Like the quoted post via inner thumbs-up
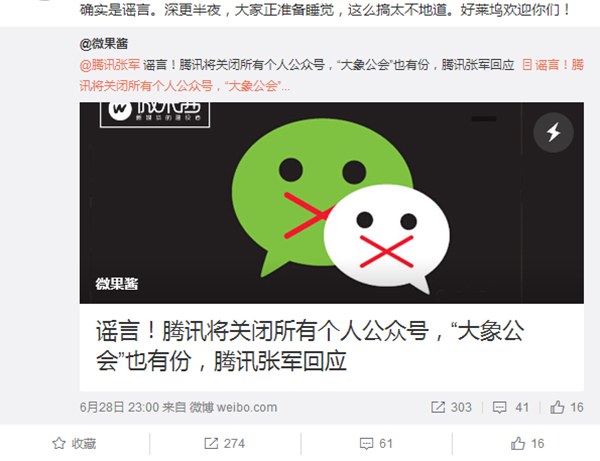This screenshot has height=461, width=600. coord(557,407)
